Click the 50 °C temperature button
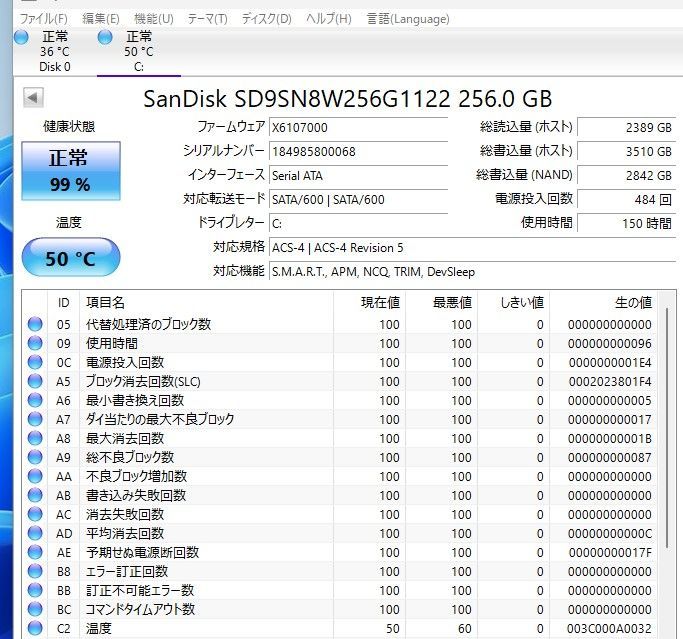The height and width of the screenshot is (639, 683). (71, 258)
